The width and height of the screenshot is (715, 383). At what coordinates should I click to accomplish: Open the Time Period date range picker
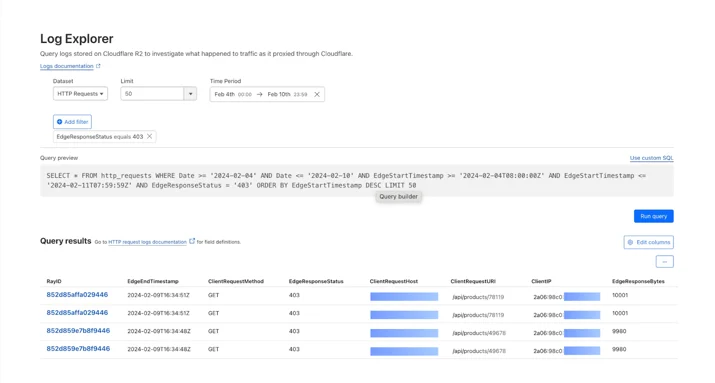coord(267,94)
